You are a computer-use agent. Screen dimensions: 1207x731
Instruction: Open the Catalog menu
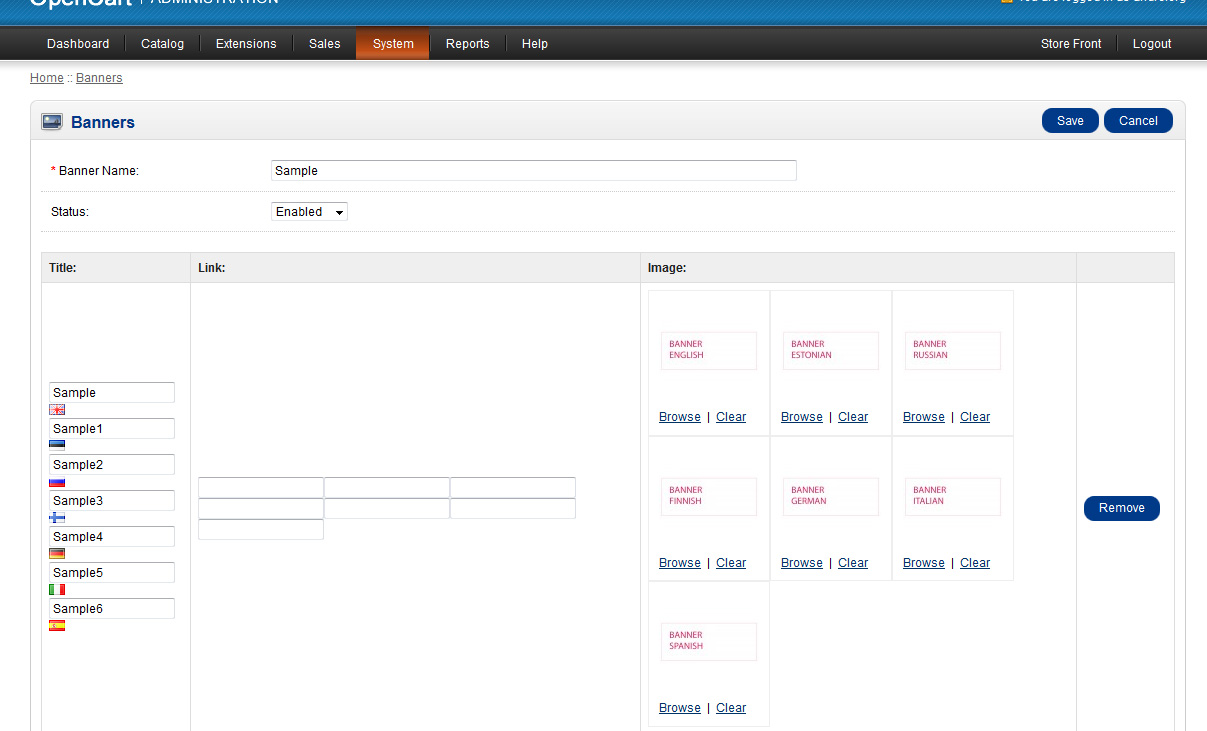pyautogui.click(x=162, y=44)
